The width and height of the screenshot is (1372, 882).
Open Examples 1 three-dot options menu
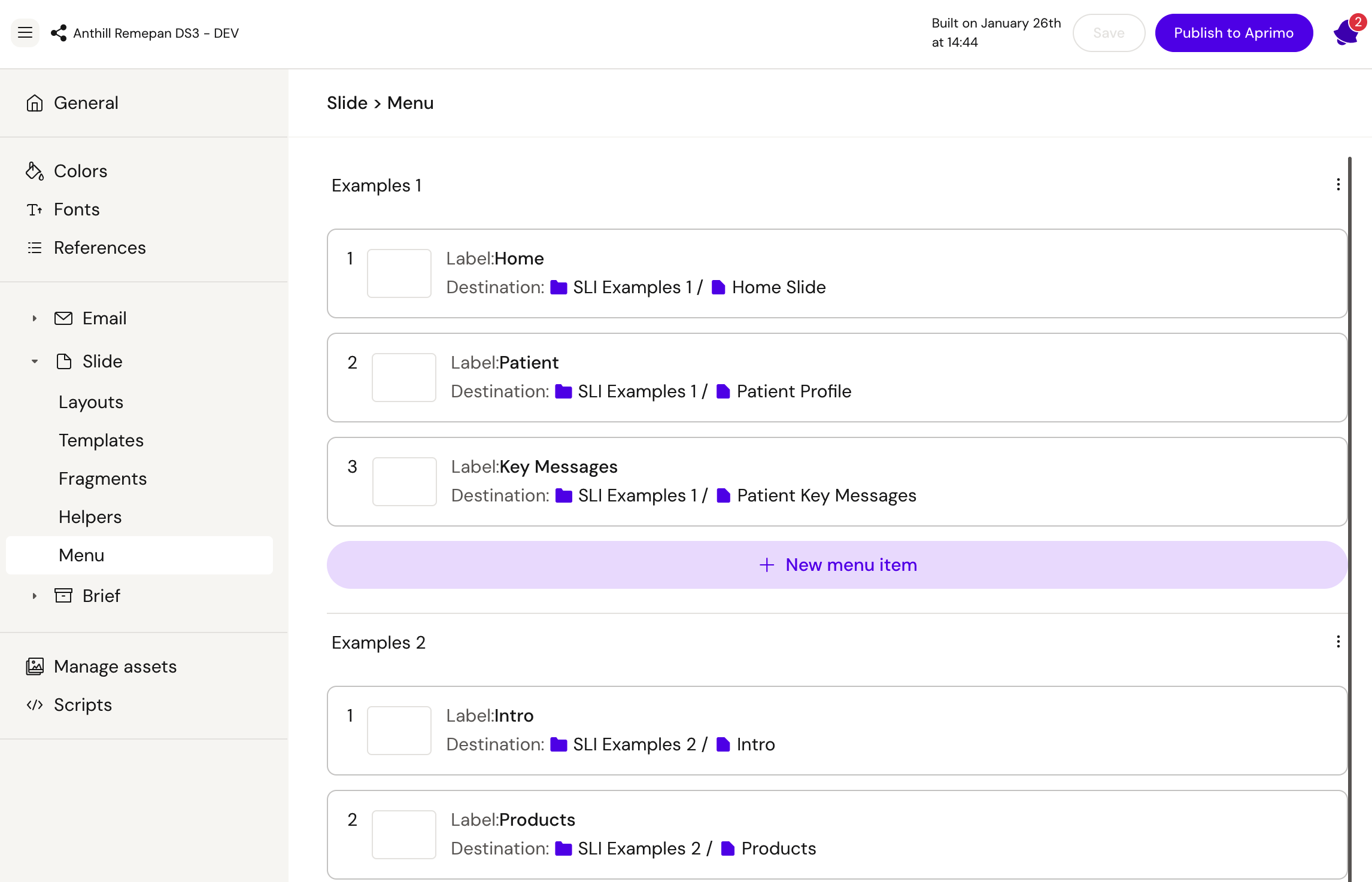[x=1338, y=185]
